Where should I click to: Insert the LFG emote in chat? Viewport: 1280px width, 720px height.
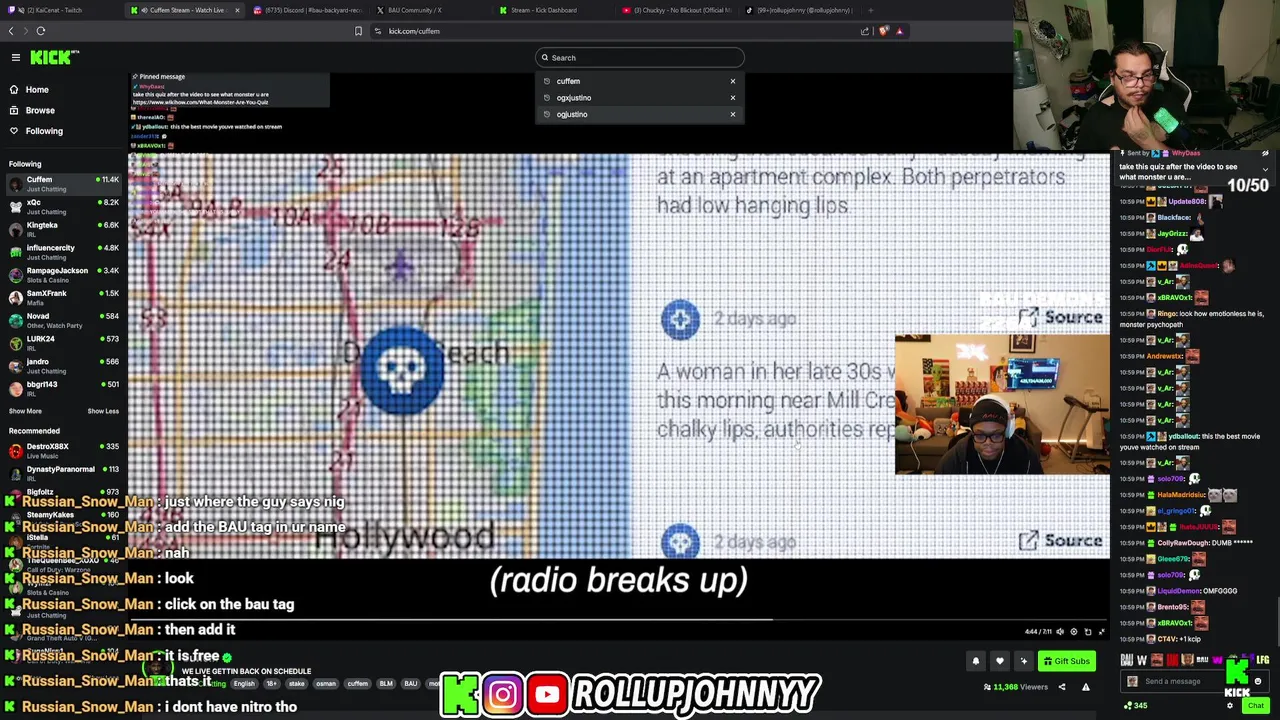coord(1263,660)
